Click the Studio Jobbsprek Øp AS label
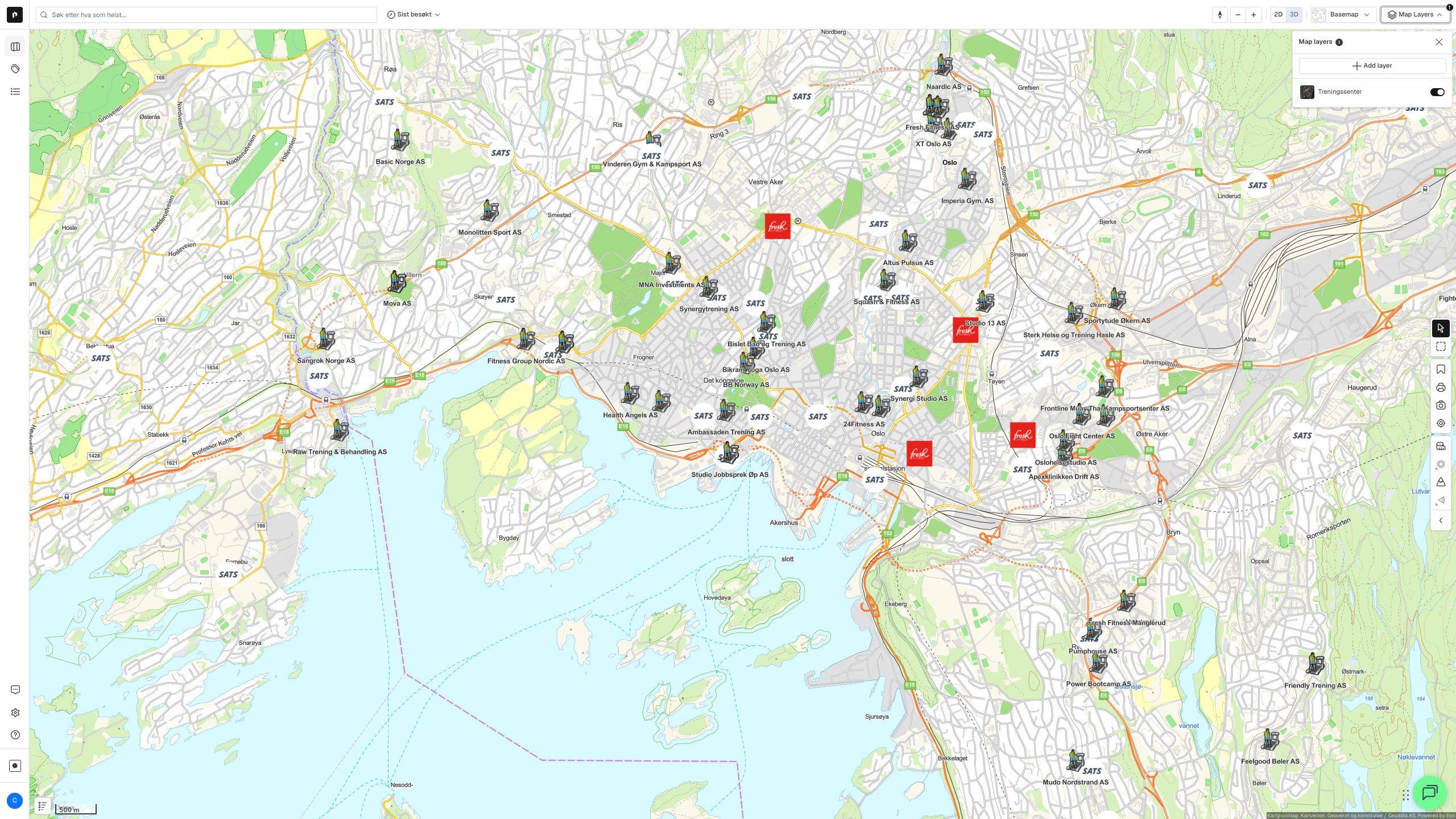 [730, 475]
